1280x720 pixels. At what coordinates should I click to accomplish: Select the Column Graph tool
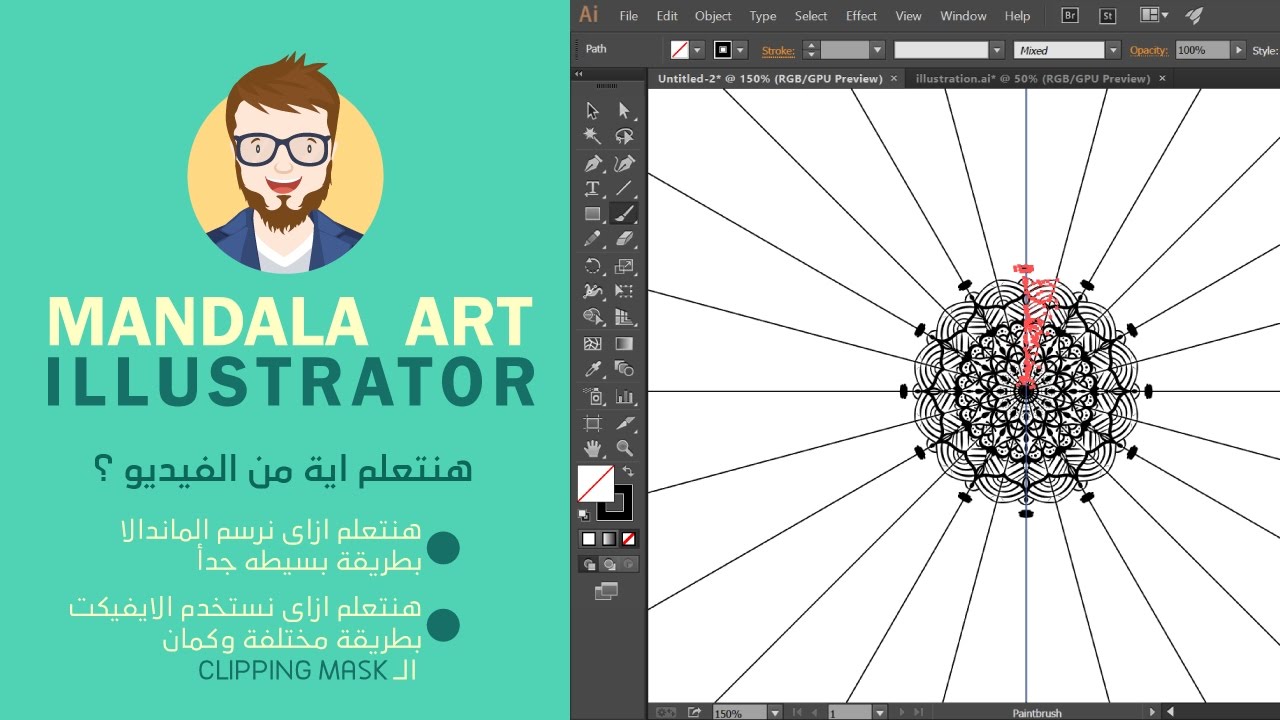pos(624,397)
